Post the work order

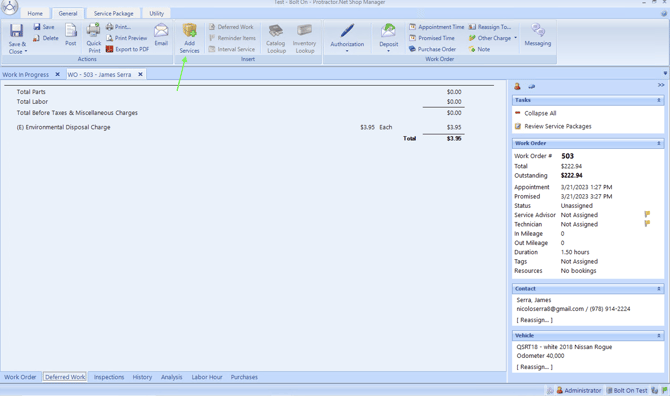[x=71, y=35]
